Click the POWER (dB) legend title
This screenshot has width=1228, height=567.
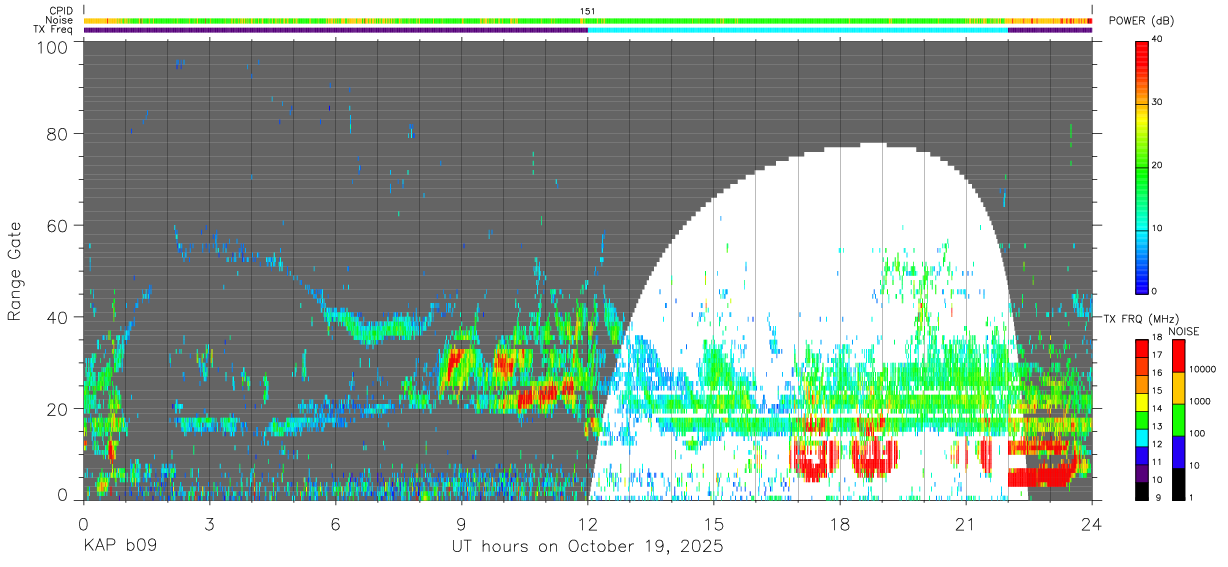(1142, 21)
